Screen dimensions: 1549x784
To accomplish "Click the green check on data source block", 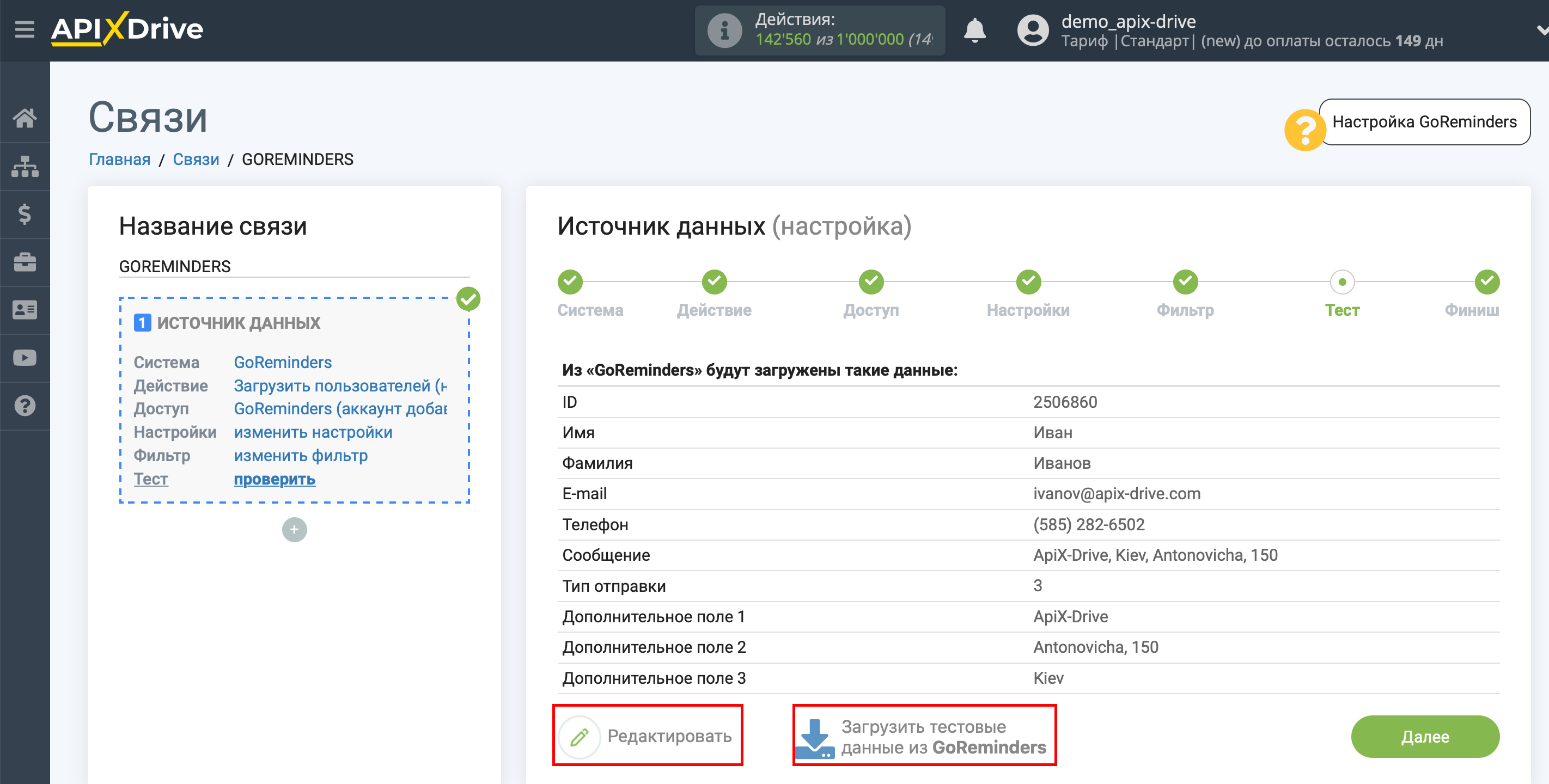I will coord(468,299).
